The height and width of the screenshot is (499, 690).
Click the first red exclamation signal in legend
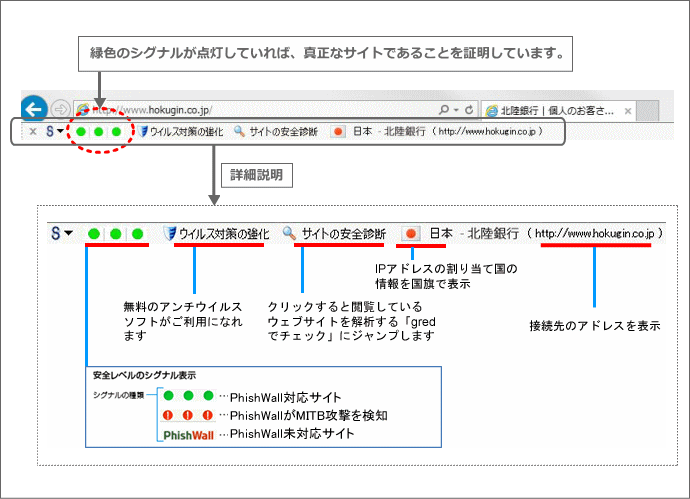[168, 415]
